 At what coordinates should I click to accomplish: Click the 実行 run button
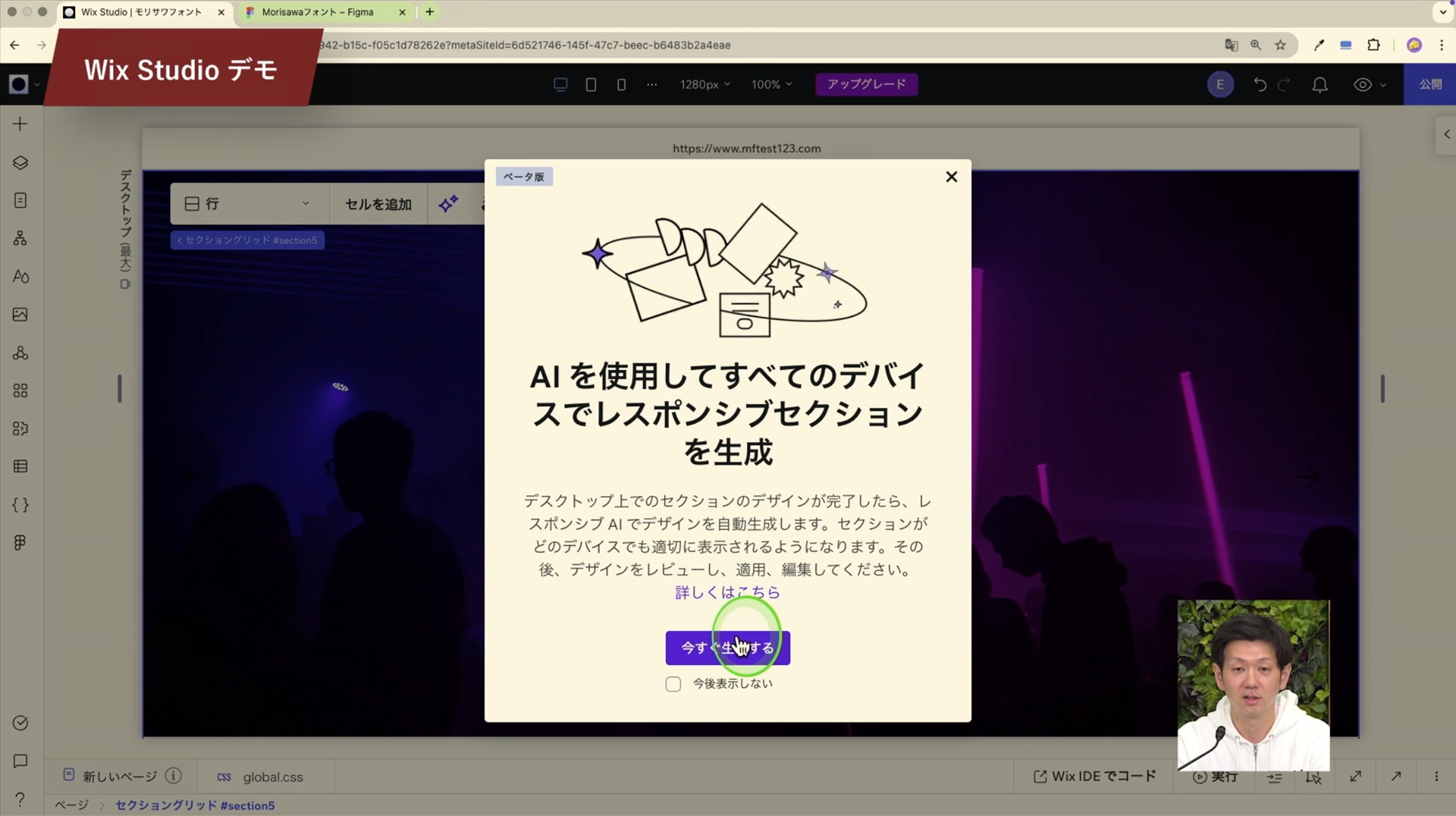coord(1216,777)
